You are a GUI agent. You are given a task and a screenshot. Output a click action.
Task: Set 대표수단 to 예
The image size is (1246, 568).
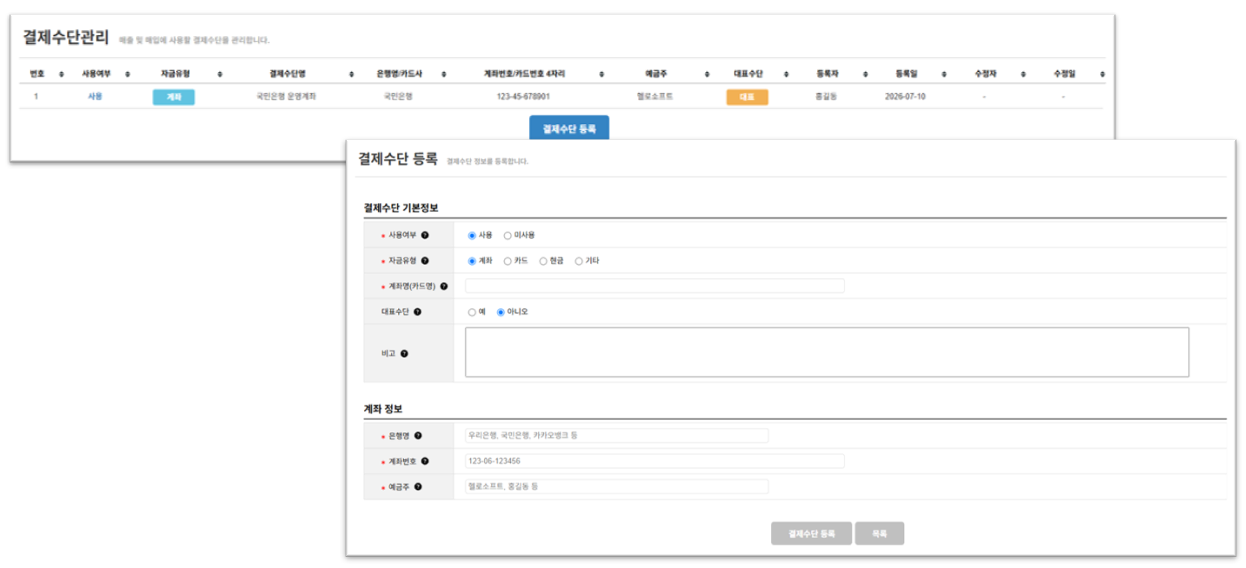point(472,312)
